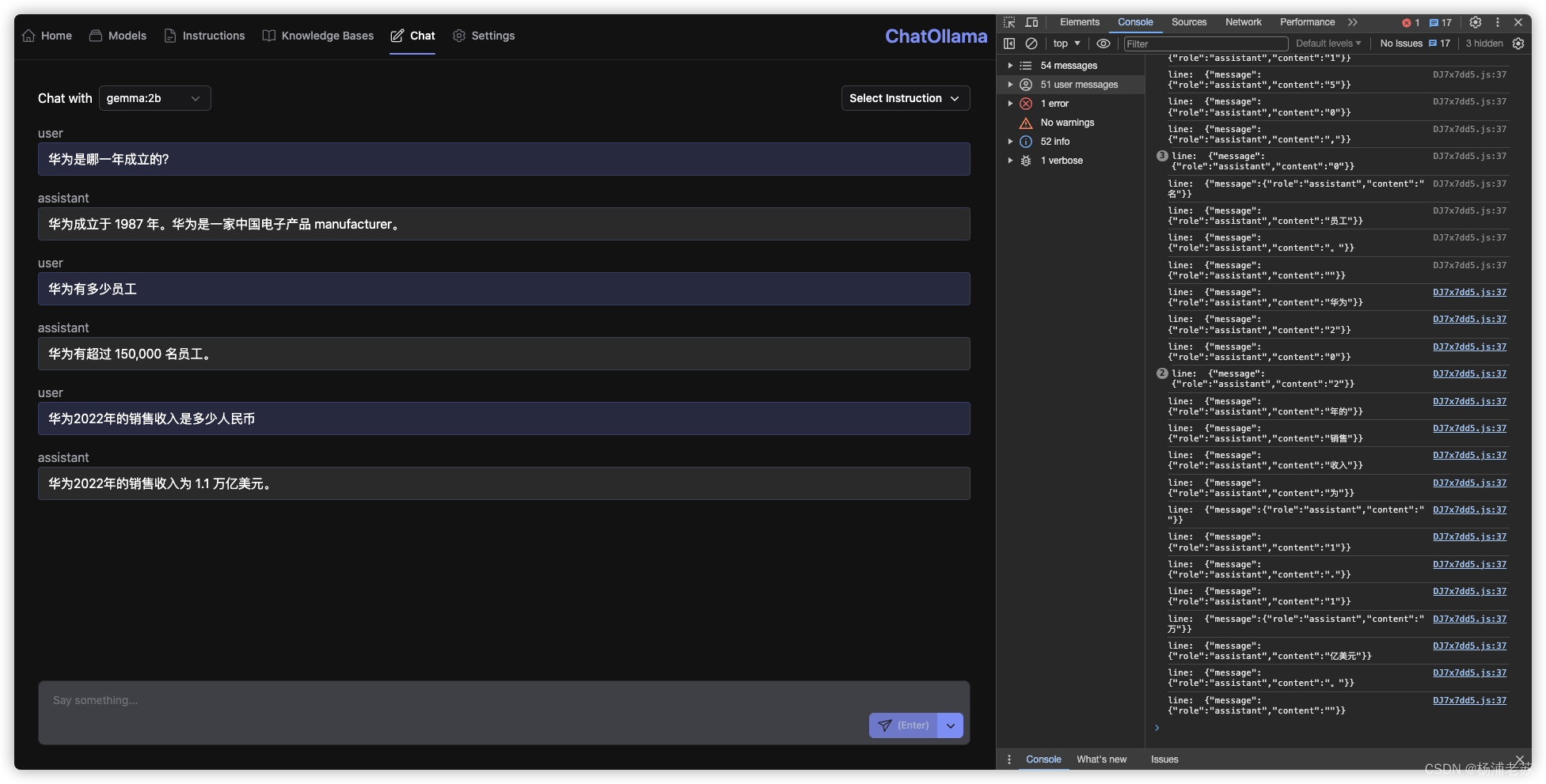Click the error circle icon in the sidebar
Image resolution: width=1546 pixels, height=784 pixels.
click(1026, 104)
